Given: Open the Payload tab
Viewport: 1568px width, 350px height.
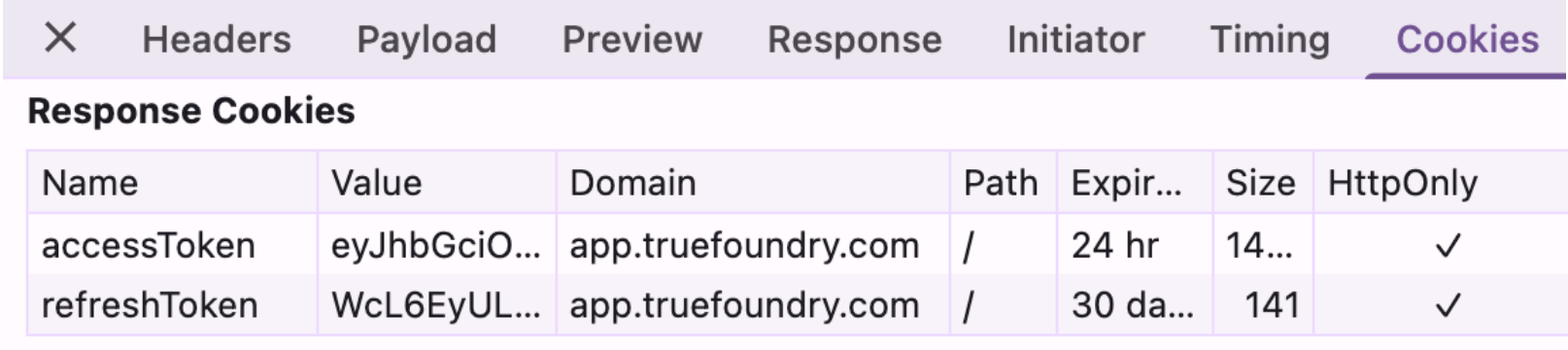Looking at the screenshot, I should [426, 40].
